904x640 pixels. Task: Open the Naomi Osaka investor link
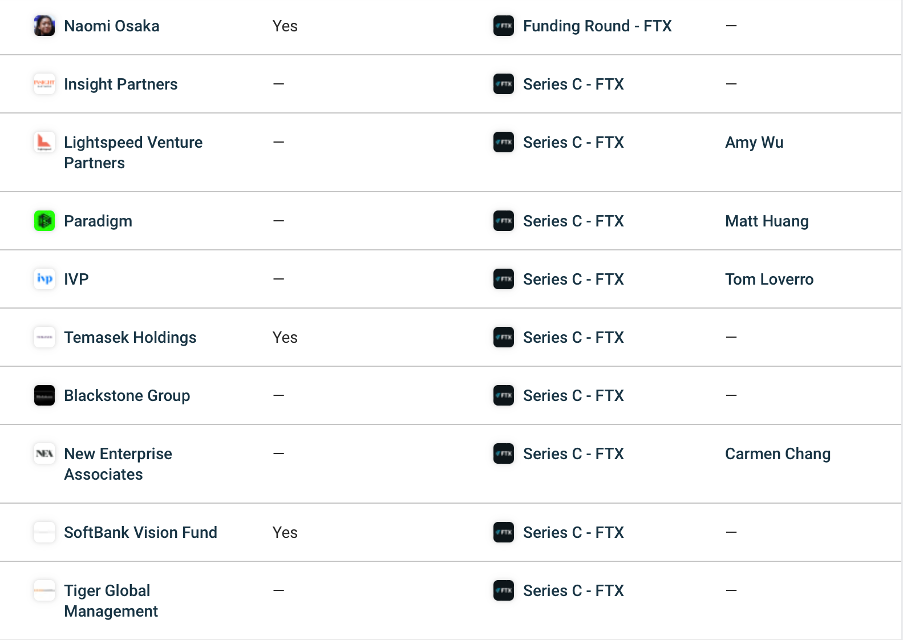[x=111, y=26]
